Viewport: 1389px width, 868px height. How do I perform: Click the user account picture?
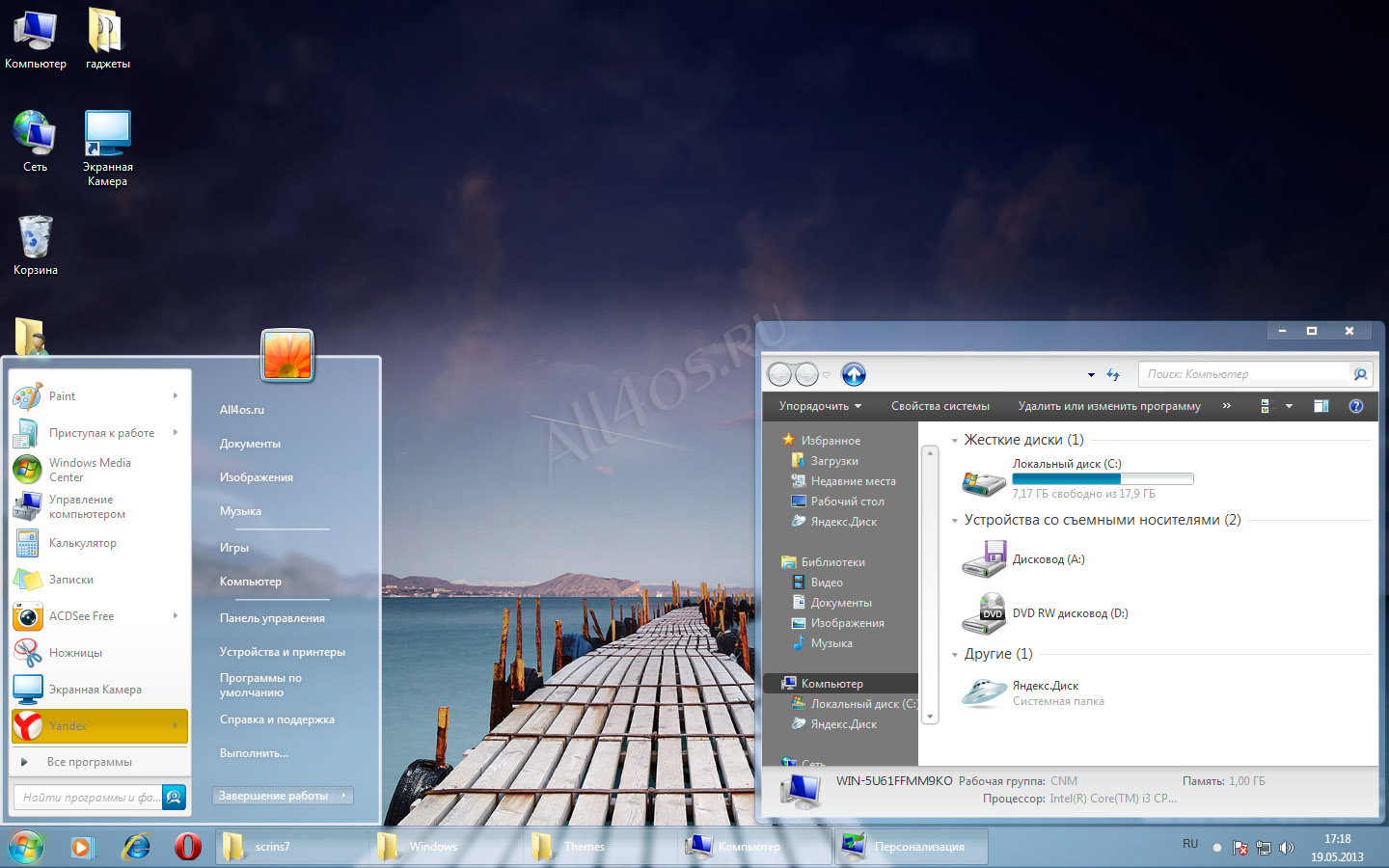[x=287, y=356]
